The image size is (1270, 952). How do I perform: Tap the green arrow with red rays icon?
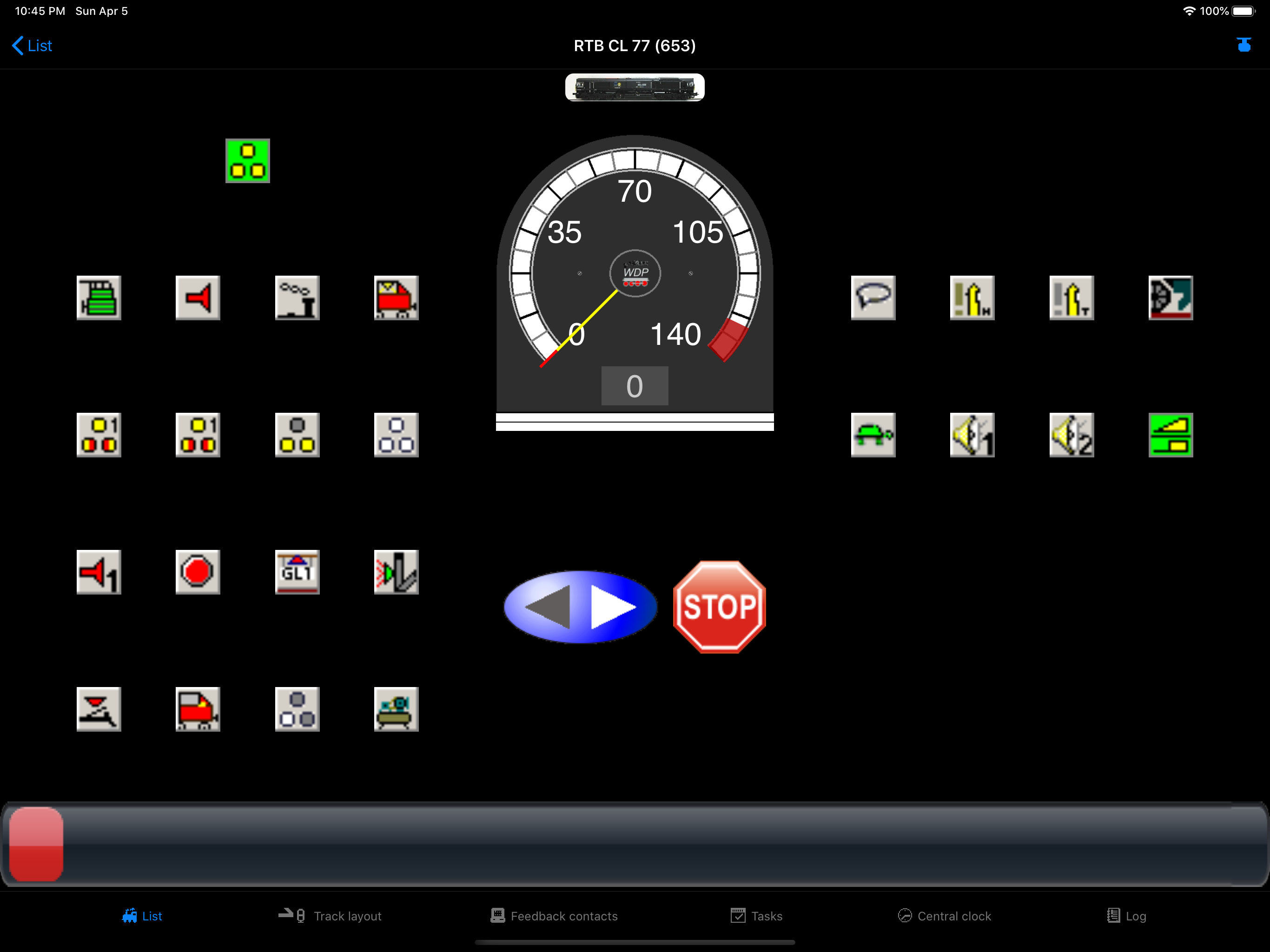(x=396, y=573)
